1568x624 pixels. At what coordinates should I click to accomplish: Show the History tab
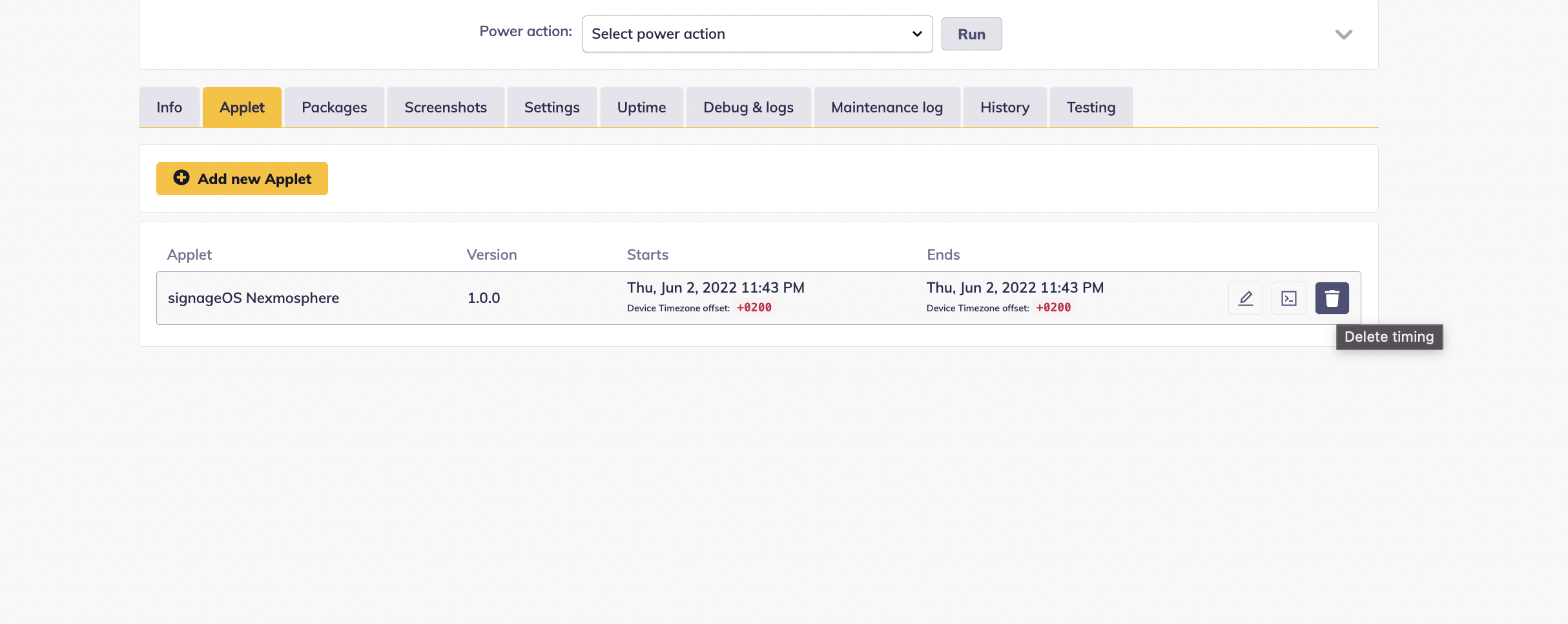pos(1004,108)
